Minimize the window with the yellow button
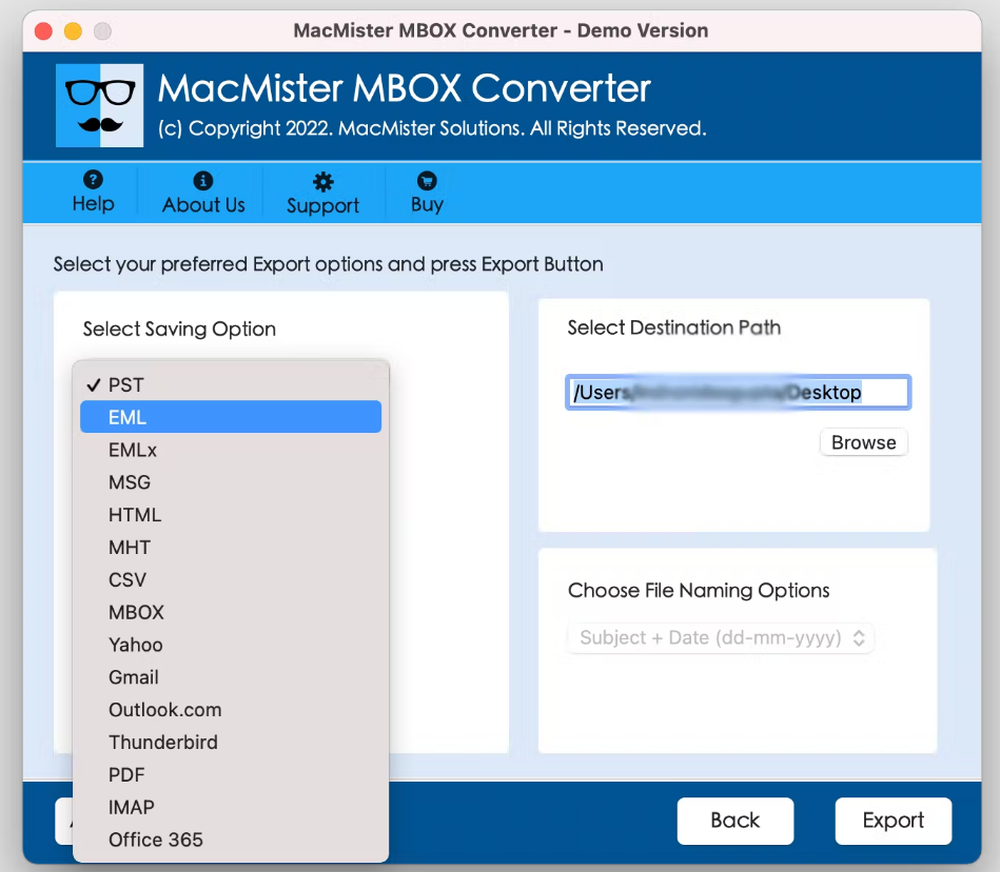The width and height of the screenshot is (1000, 872). [73, 31]
